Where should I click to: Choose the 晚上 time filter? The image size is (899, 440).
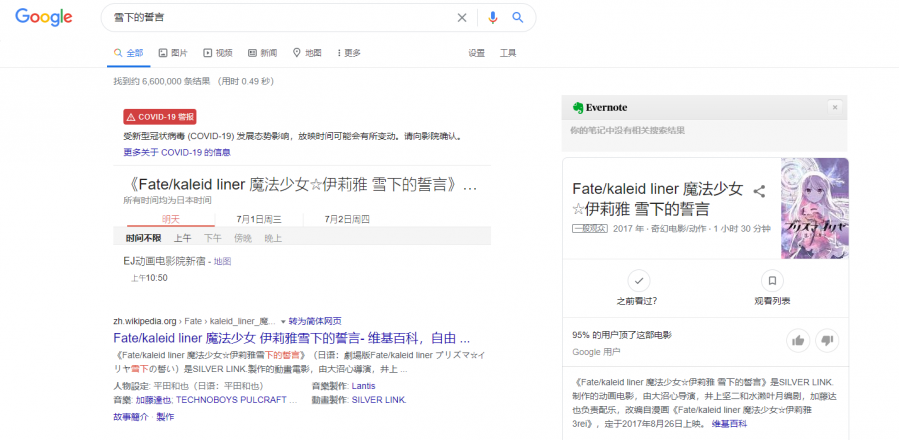[x=273, y=238]
